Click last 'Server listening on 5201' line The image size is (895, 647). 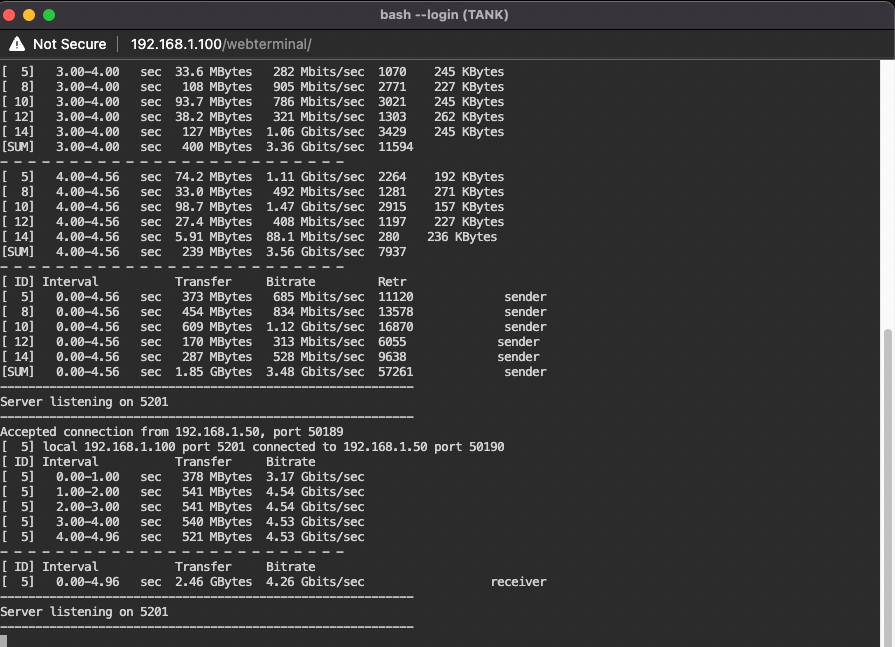click(x=84, y=612)
